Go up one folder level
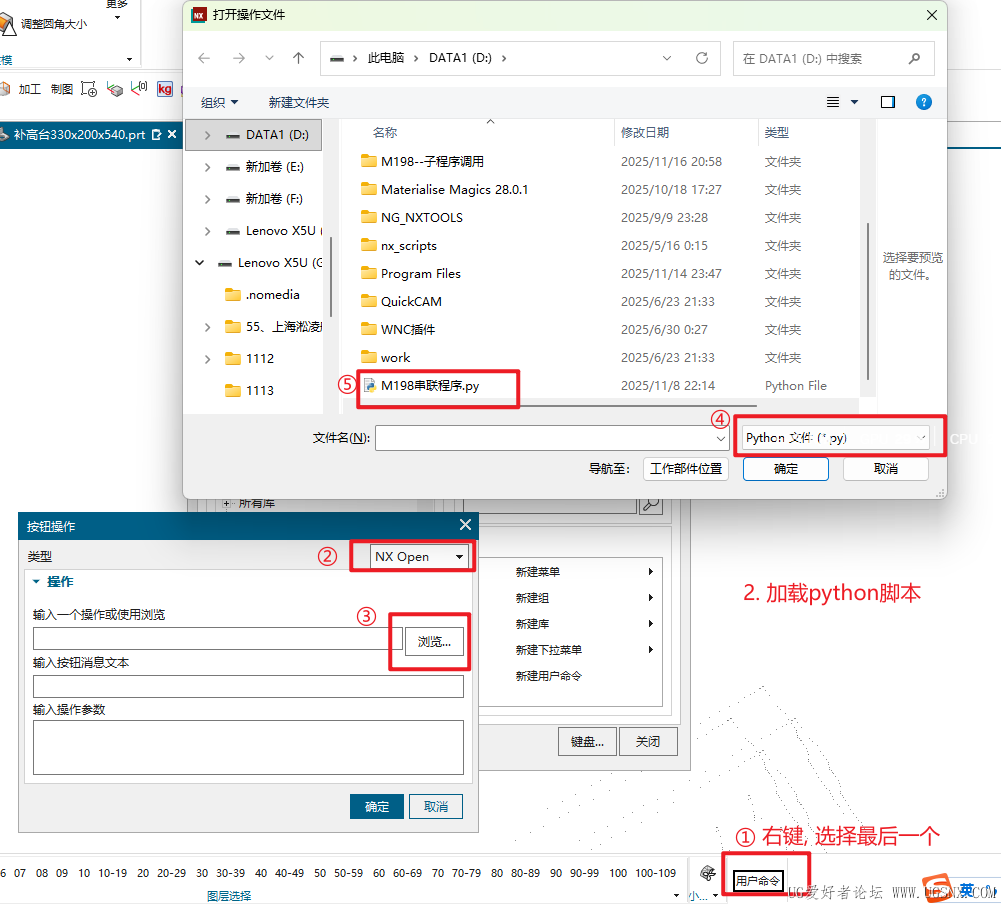Screen dimensions: 1001x905 (x=298, y=58)
